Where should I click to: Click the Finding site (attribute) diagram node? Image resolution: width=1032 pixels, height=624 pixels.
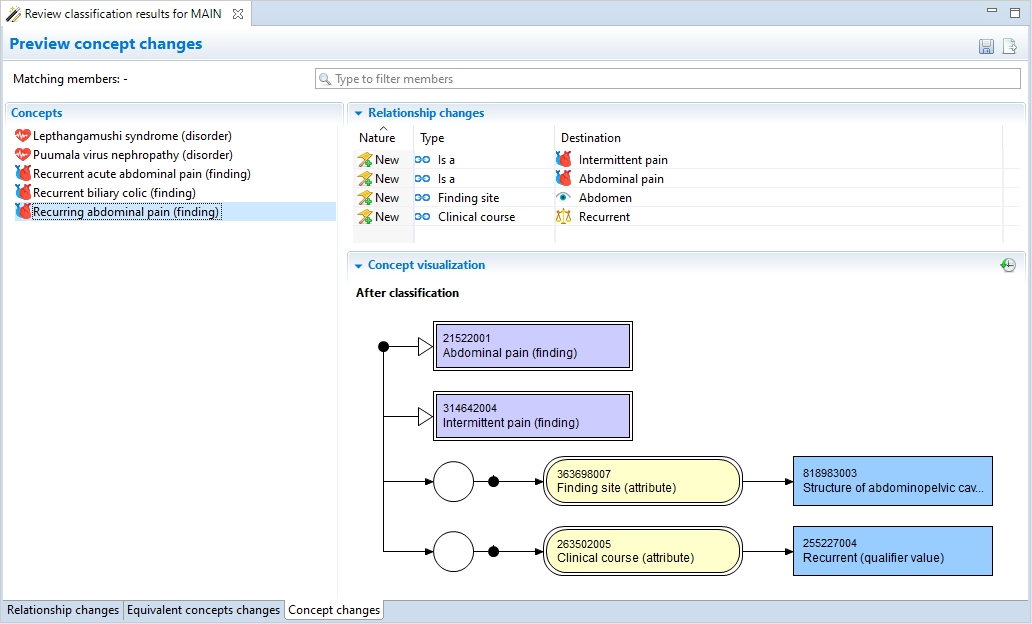[x=642, y=481]
